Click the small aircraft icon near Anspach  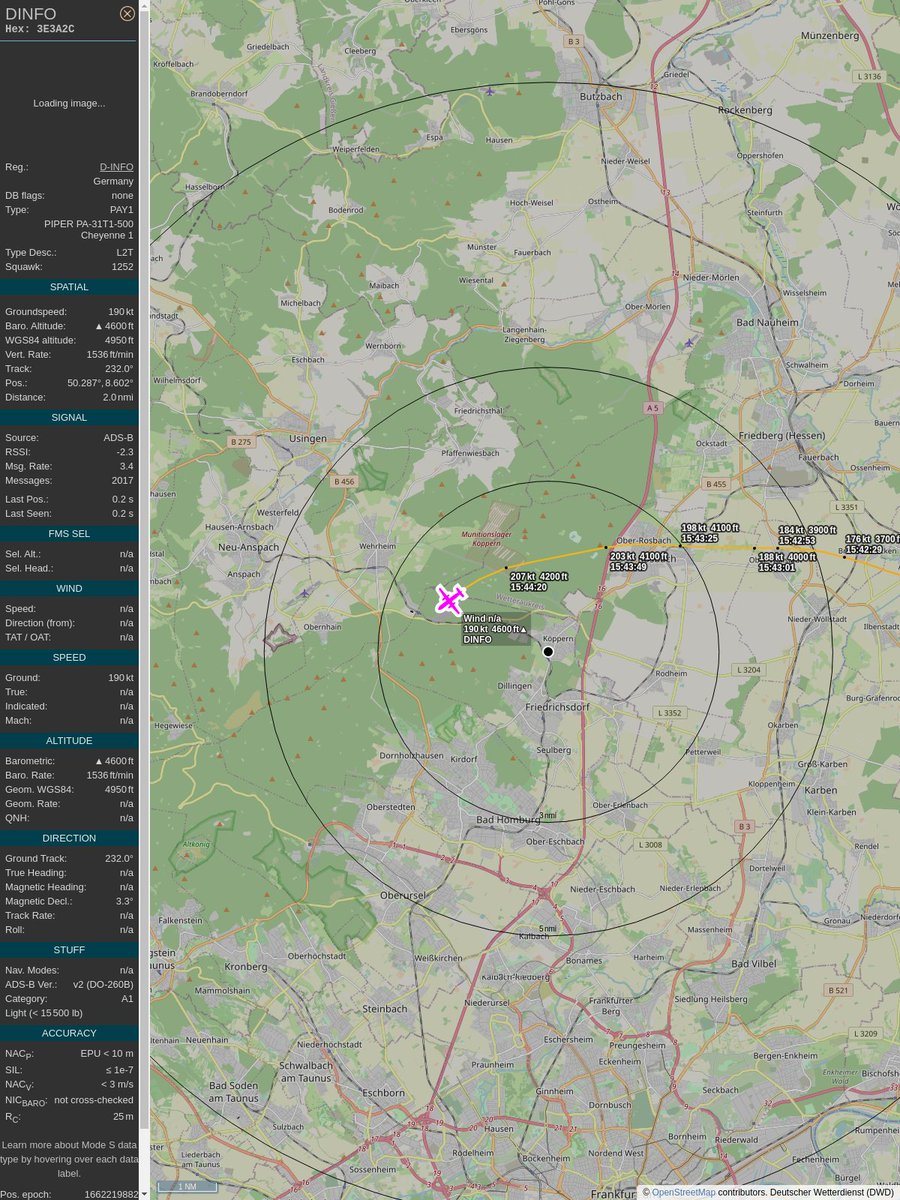[x=303, y=594]
